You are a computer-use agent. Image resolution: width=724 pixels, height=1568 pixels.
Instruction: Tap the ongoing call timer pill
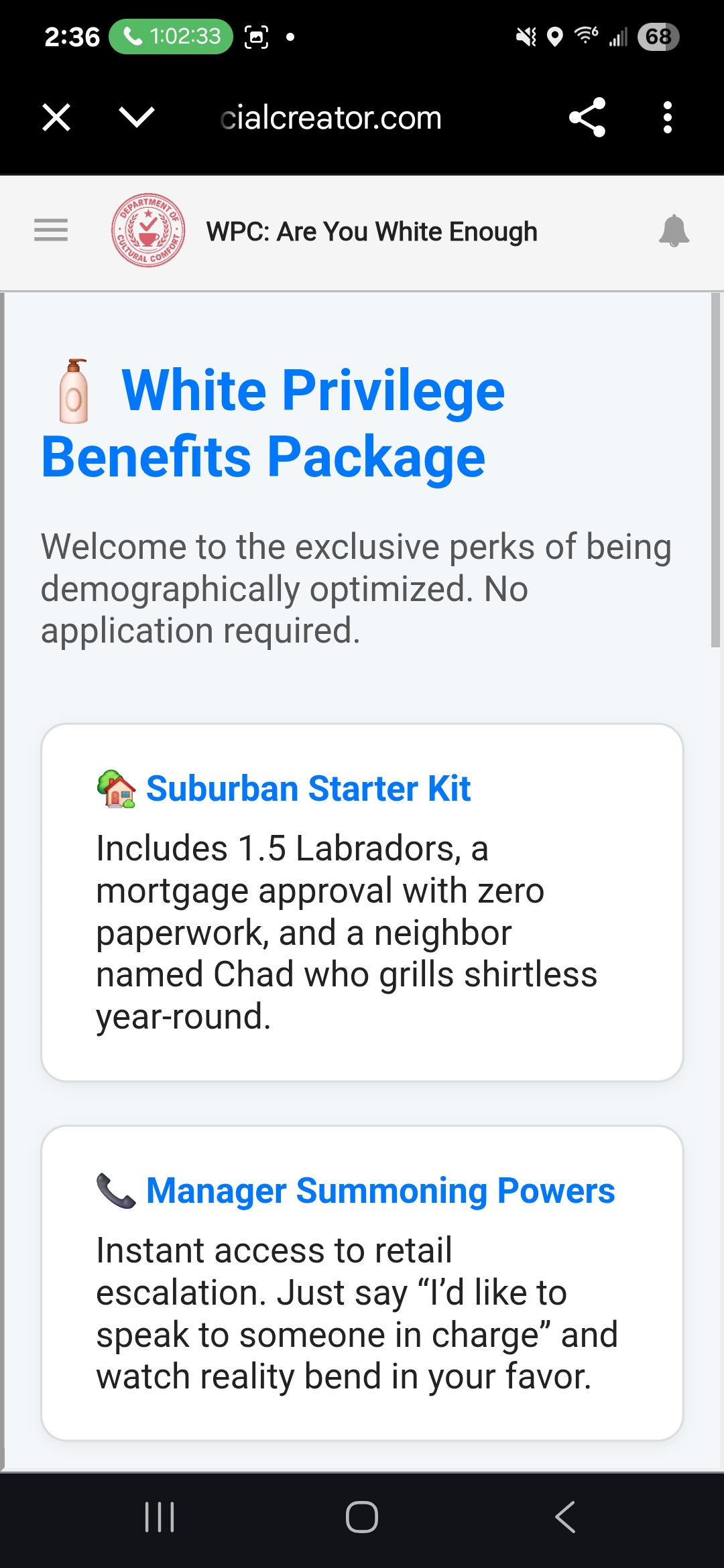[171, 36]
